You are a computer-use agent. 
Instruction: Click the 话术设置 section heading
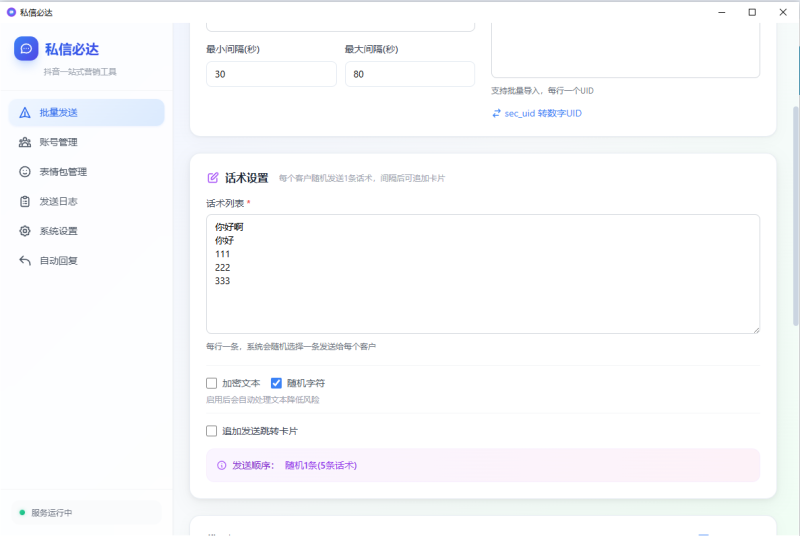click(246, 178)
